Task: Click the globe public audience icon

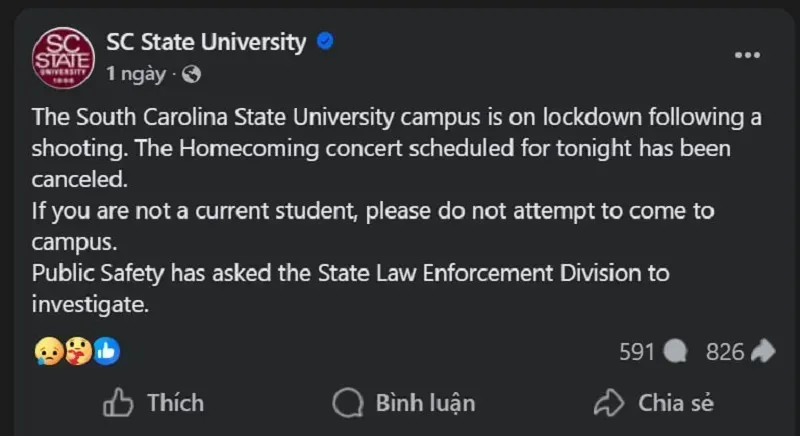Action: [192, 74]
